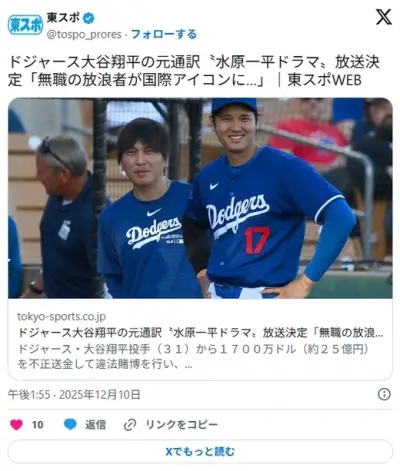Open the @tospo_prores handle link

click(x=84, y=34)
